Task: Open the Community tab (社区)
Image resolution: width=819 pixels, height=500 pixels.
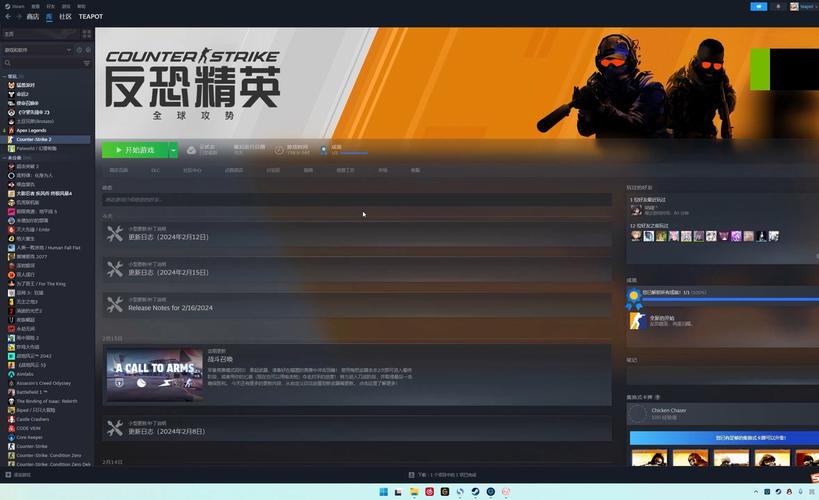Action: coord(65,16)
